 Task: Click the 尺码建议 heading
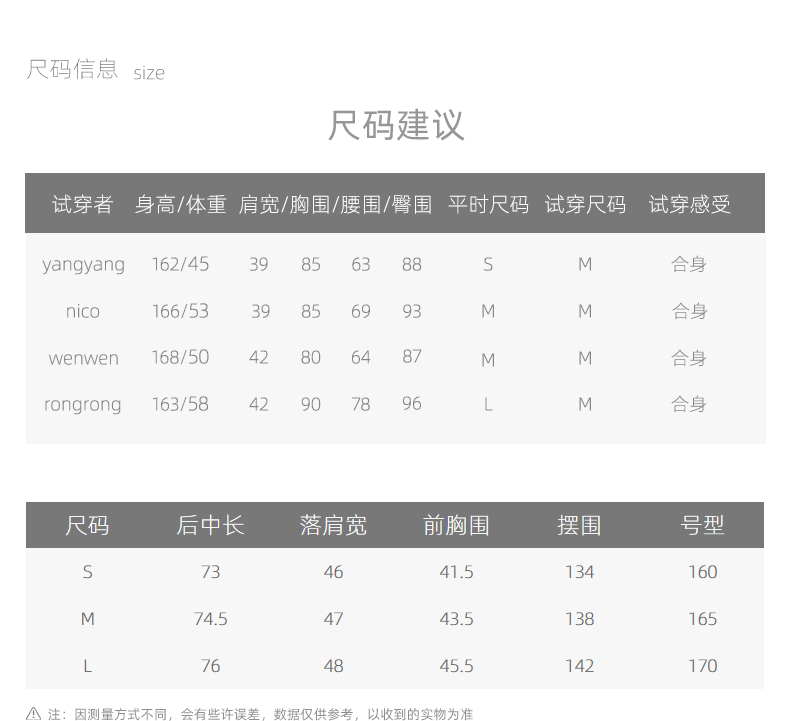coord(396,126)
